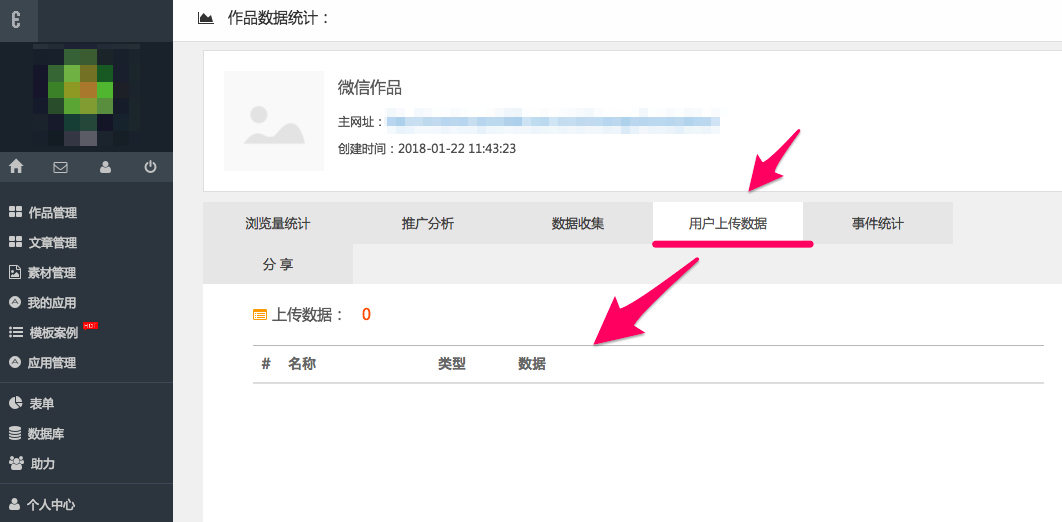Click the 作品管理 grid icon
The height and width of the screenshot is (522, 1062).
(x=15, y=213)
